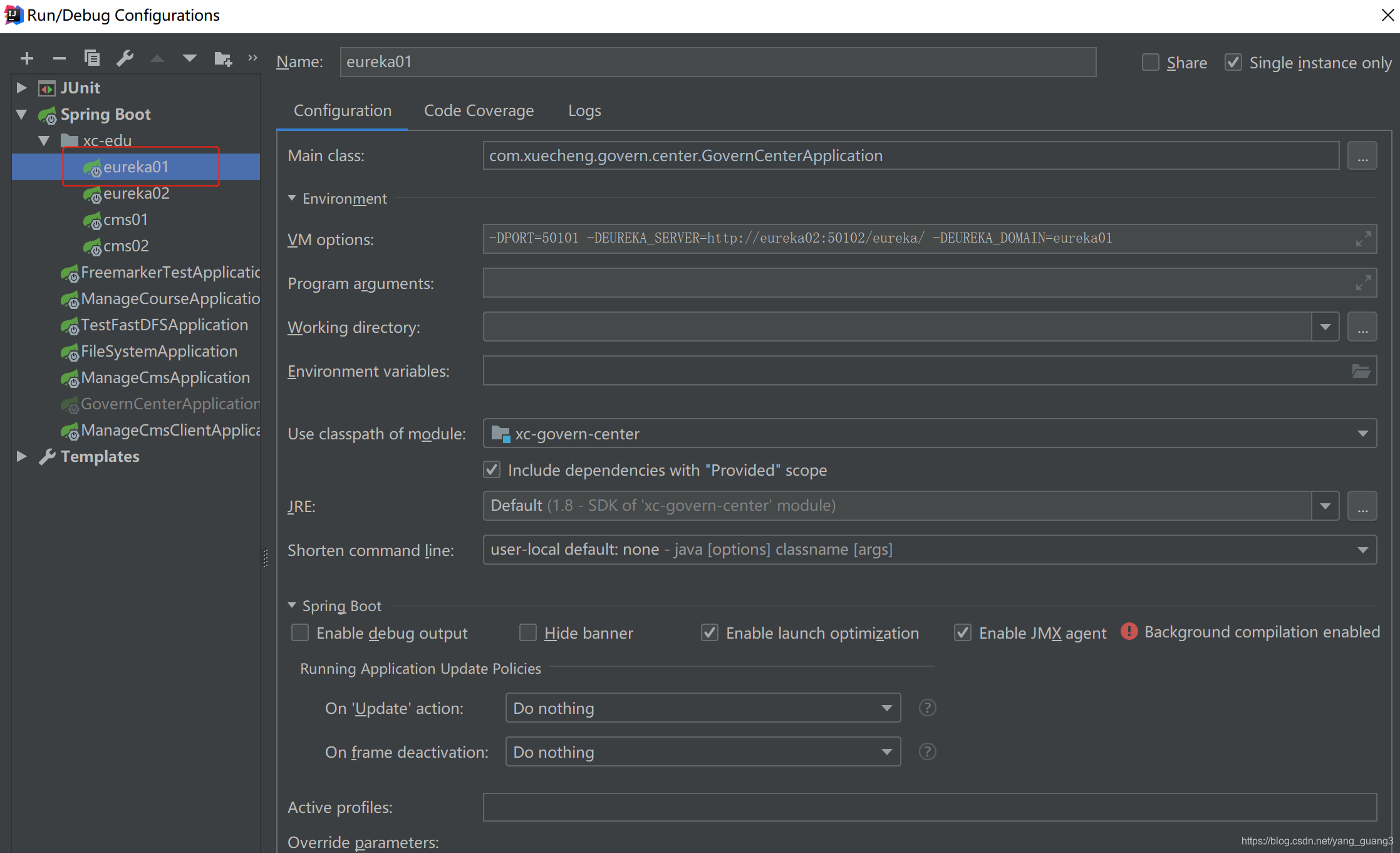Image resolution: width=1400 pixels, height=853 pixels.
Task: Enable the Share checkbox
Action: click(x=1151, y=63)
